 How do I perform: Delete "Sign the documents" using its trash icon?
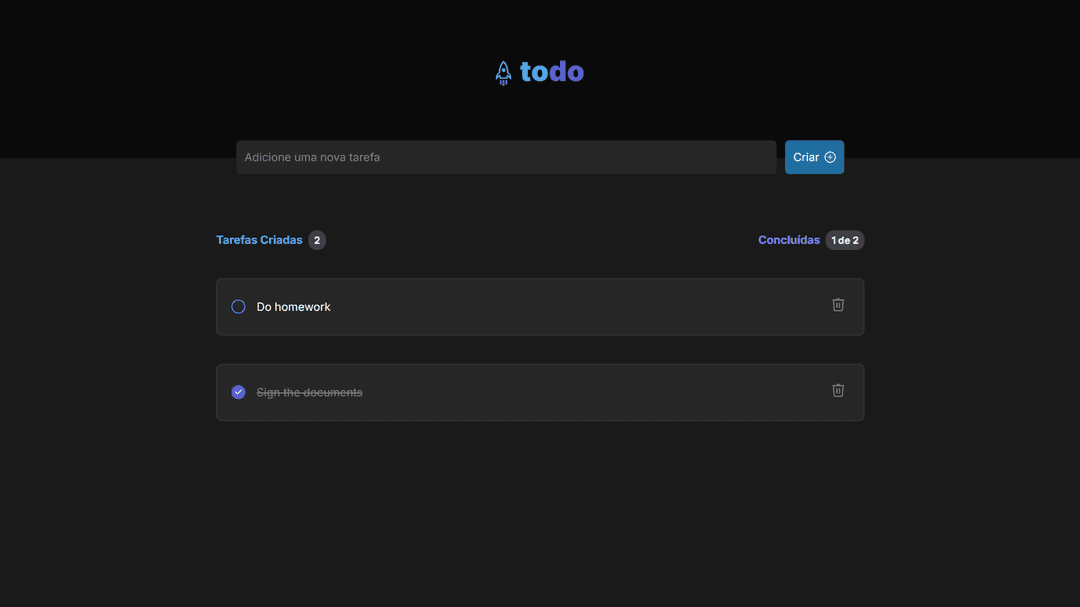pos(838,391)
